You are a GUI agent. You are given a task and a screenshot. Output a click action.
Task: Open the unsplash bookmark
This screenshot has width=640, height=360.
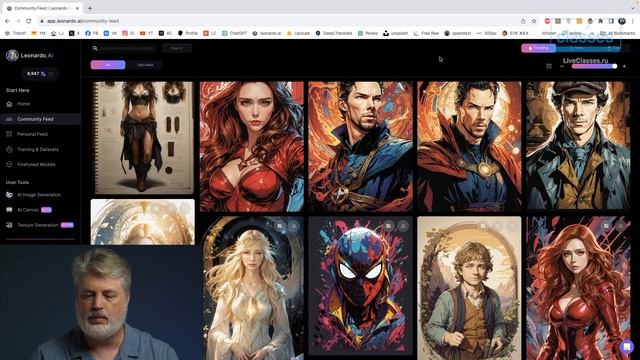click(x=396, y=33)
